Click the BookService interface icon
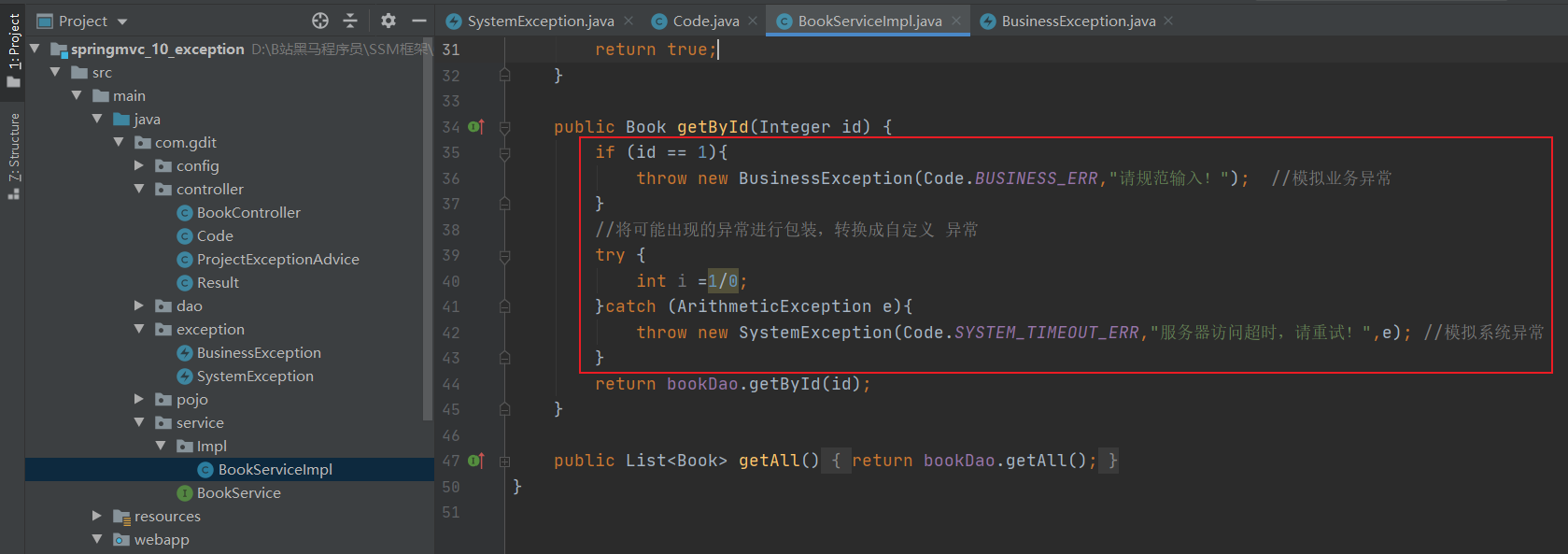Viewport: 1568px width, 554px height. [x=185, y=492]
